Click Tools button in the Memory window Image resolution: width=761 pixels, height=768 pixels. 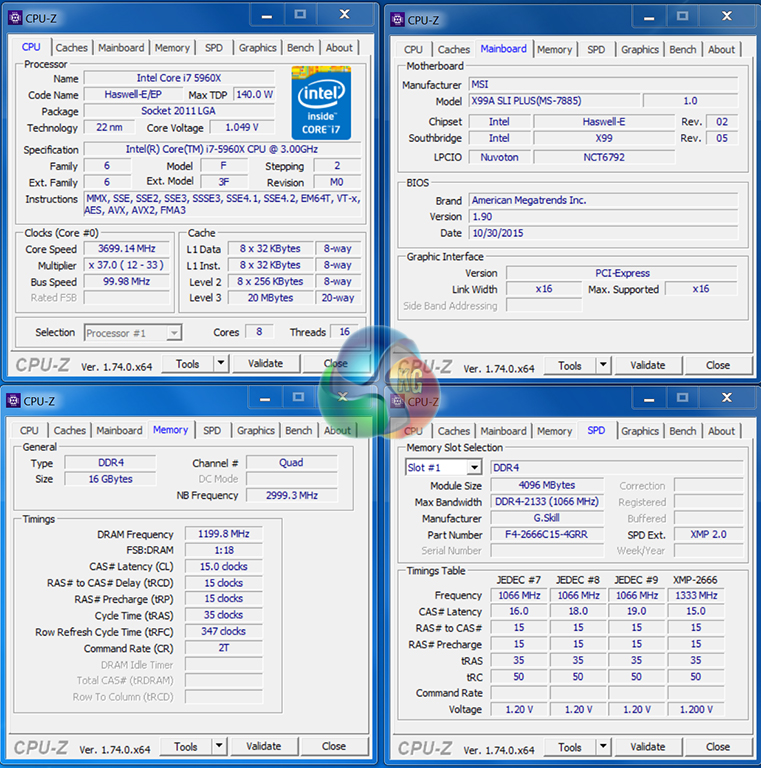(186, 746)
